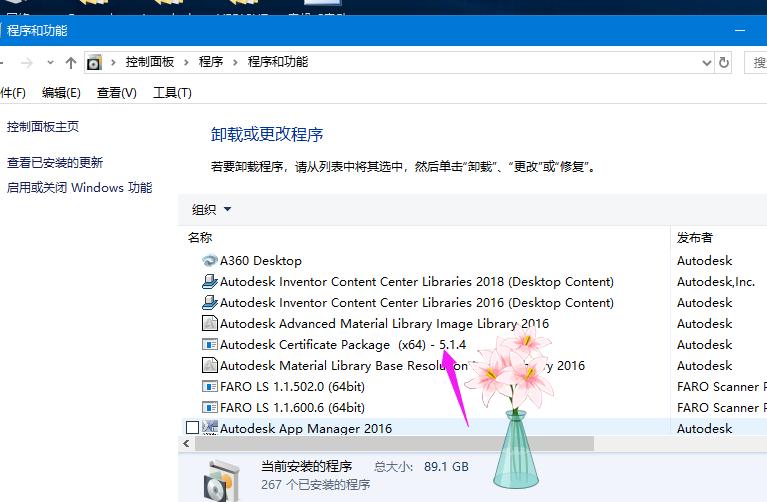Click 程序和功能 breadcrumb in address bar
This screenshot has width=767, height=502.
click(278, 62)
